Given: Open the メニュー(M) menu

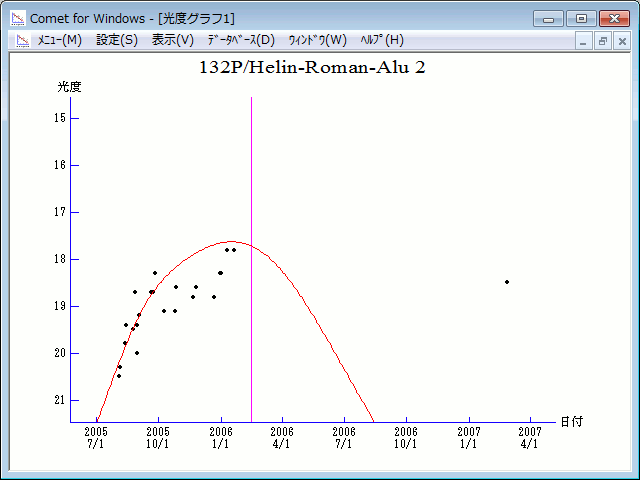Looking at the screenshot, I should click(x=59, y=40).
